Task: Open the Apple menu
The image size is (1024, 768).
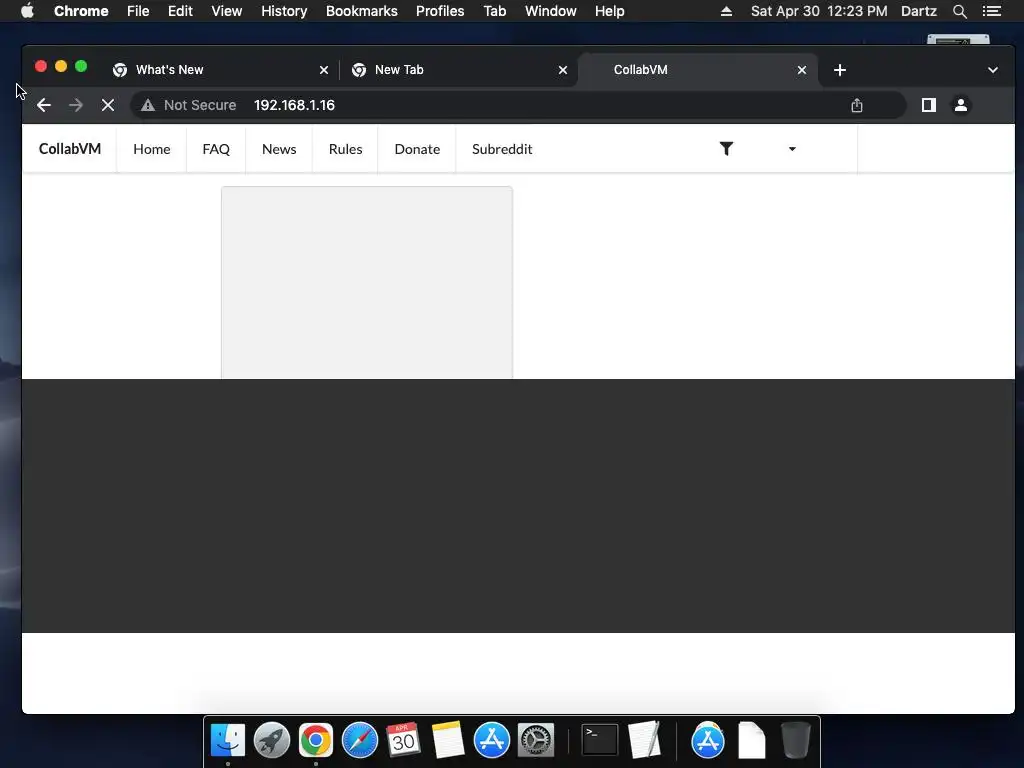Action: pos(27,11)
